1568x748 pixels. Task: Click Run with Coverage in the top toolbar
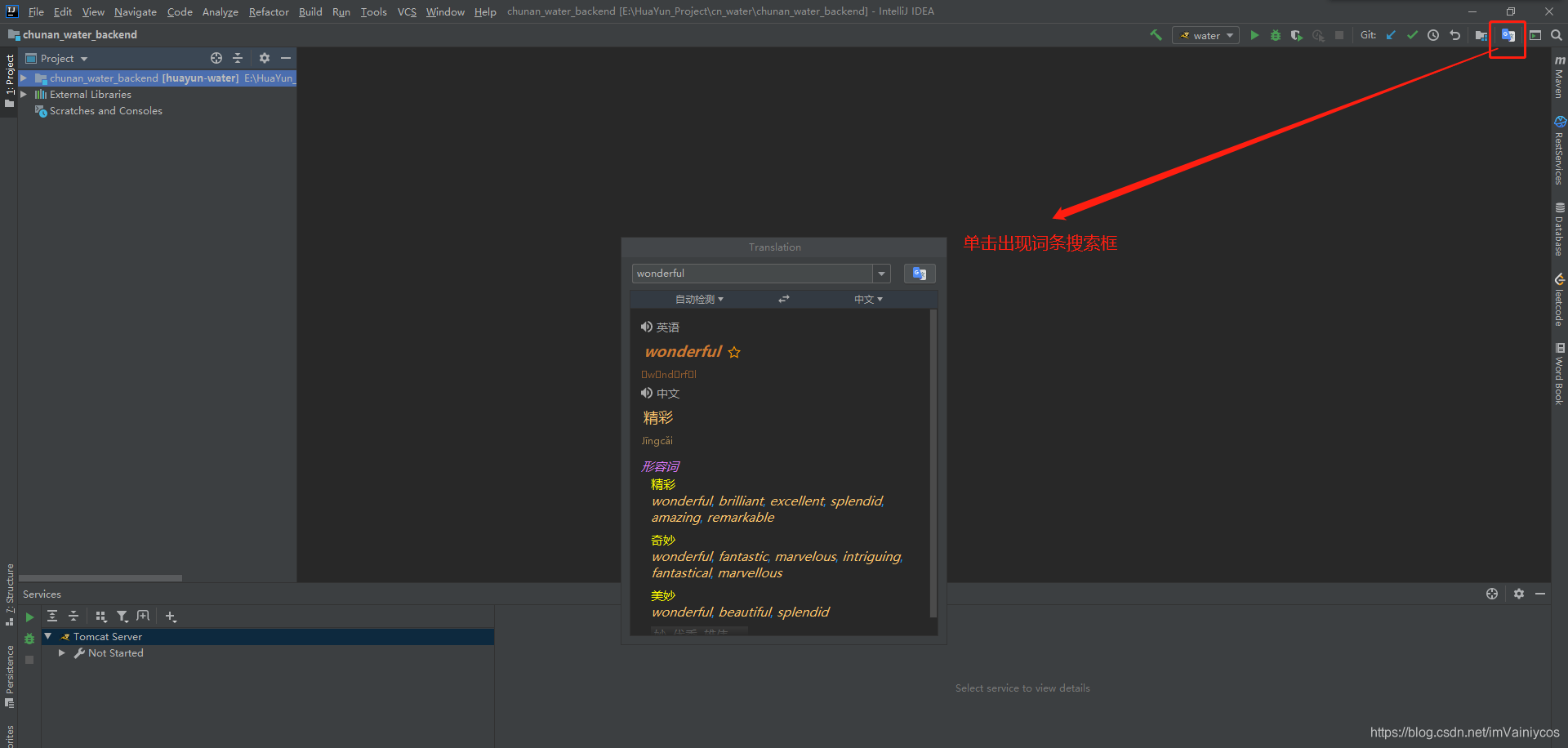point(1297,35)
